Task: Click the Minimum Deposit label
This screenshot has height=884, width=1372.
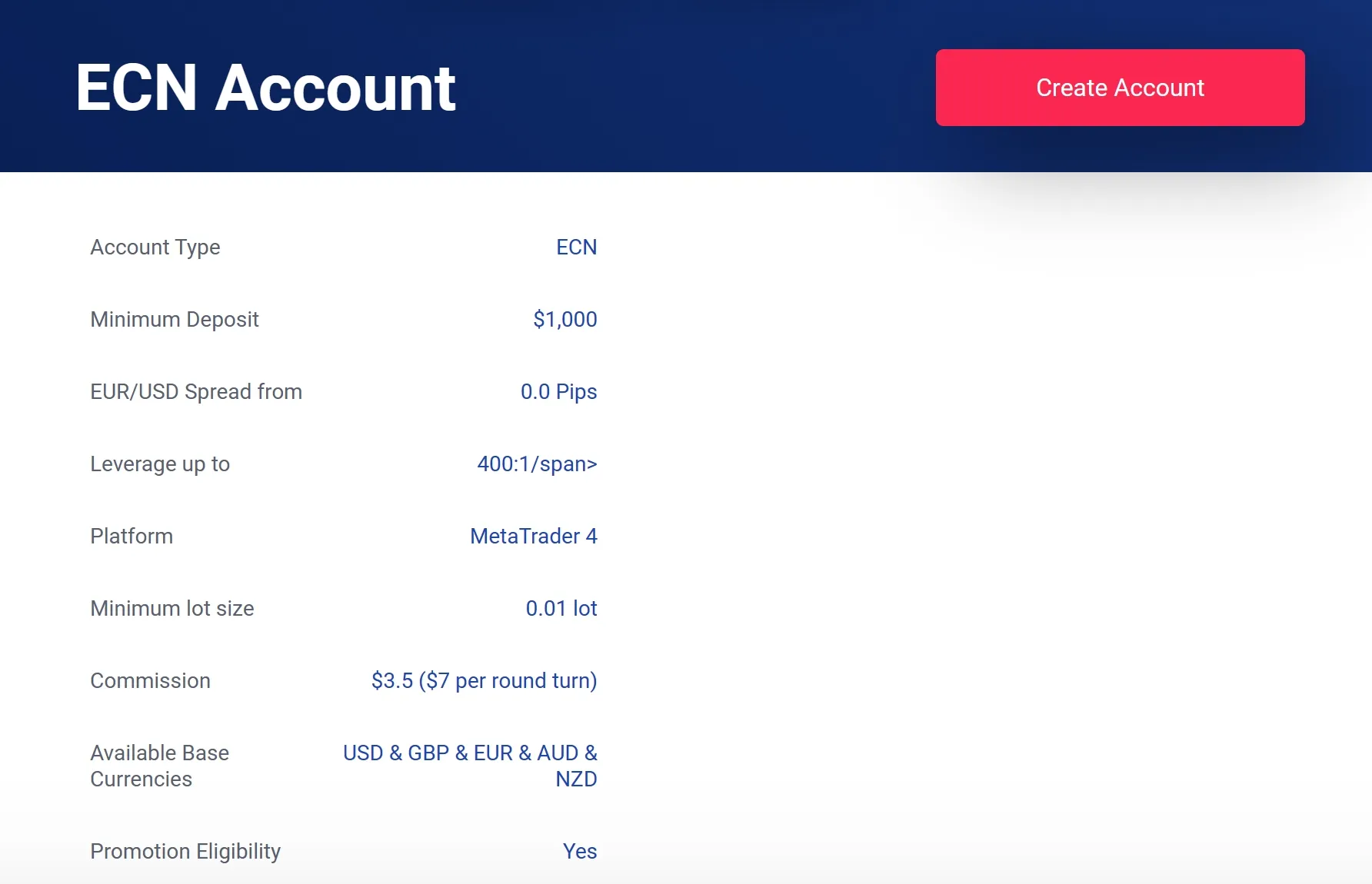Action: click(x=175, y=319)
